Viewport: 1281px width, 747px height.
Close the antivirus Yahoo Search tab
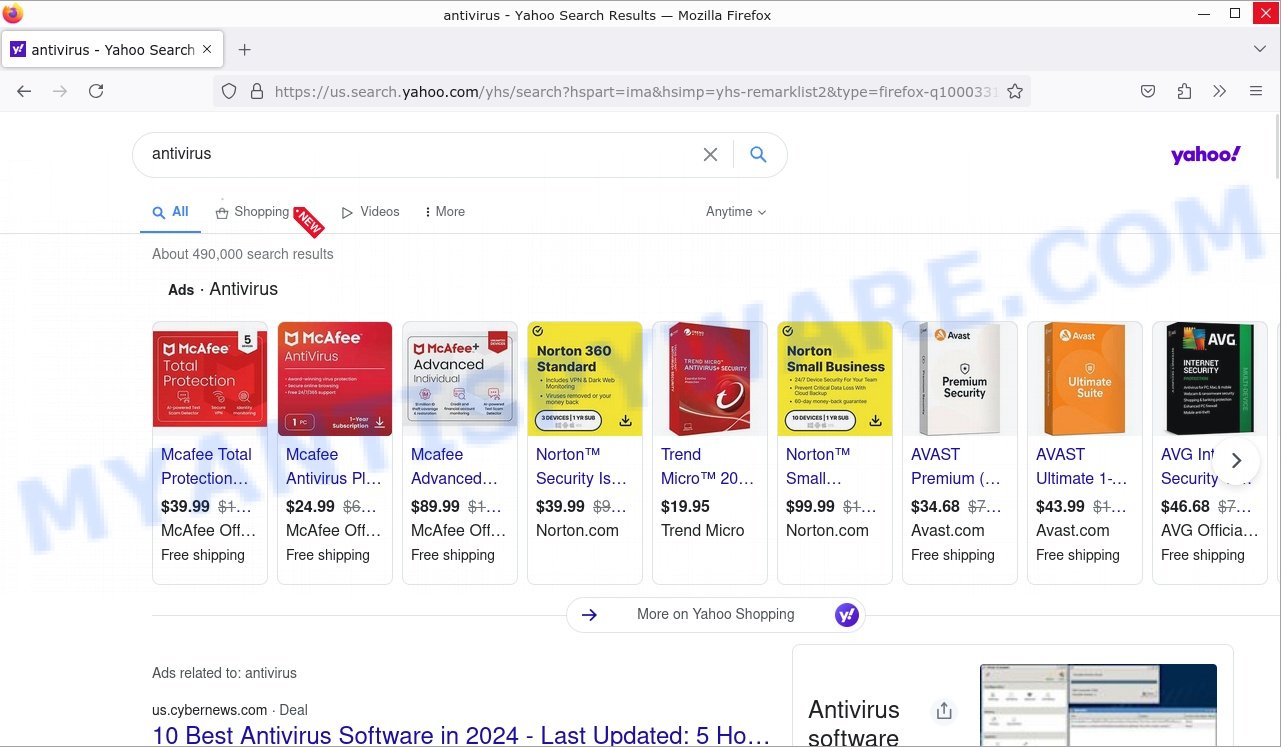pyautogui.click(x=207, y=49)
